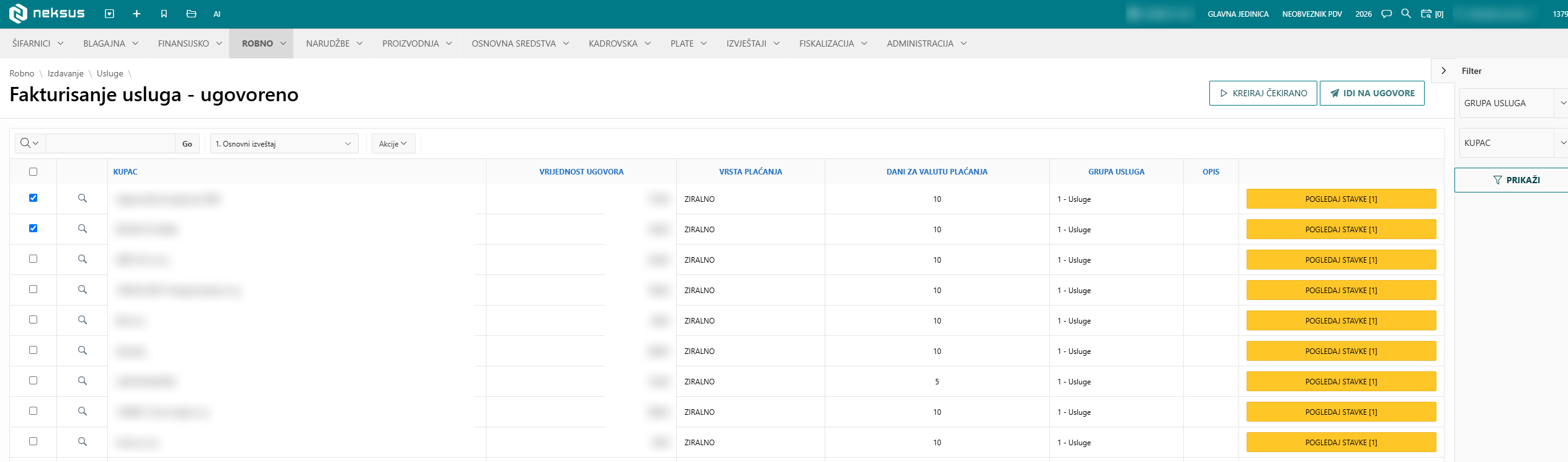This screenshot has height=462, width=1568.
Task: Click the magnifier icon in second table row
Action: click(x=82, y=229)
